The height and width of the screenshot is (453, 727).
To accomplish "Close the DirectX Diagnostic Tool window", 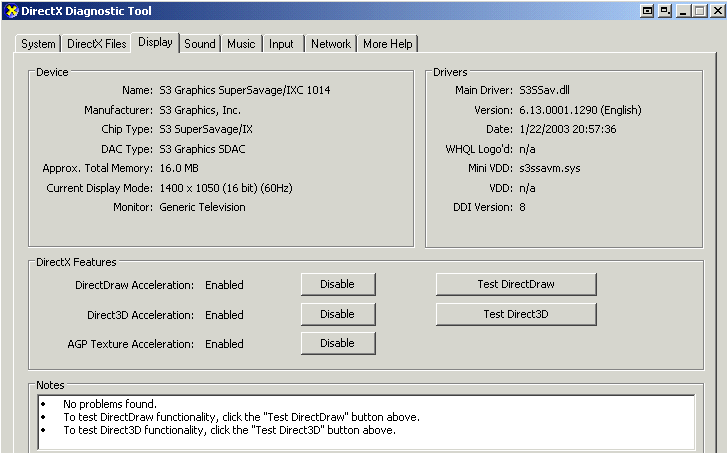I will pos(715,10).
